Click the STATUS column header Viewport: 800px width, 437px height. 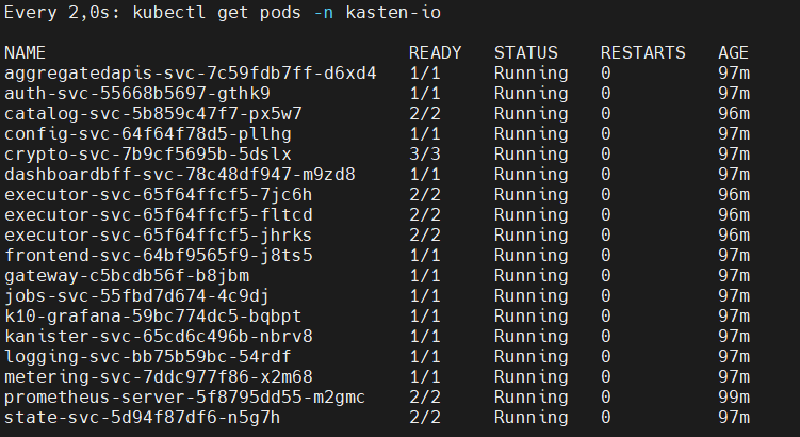[x=526, y=53]
